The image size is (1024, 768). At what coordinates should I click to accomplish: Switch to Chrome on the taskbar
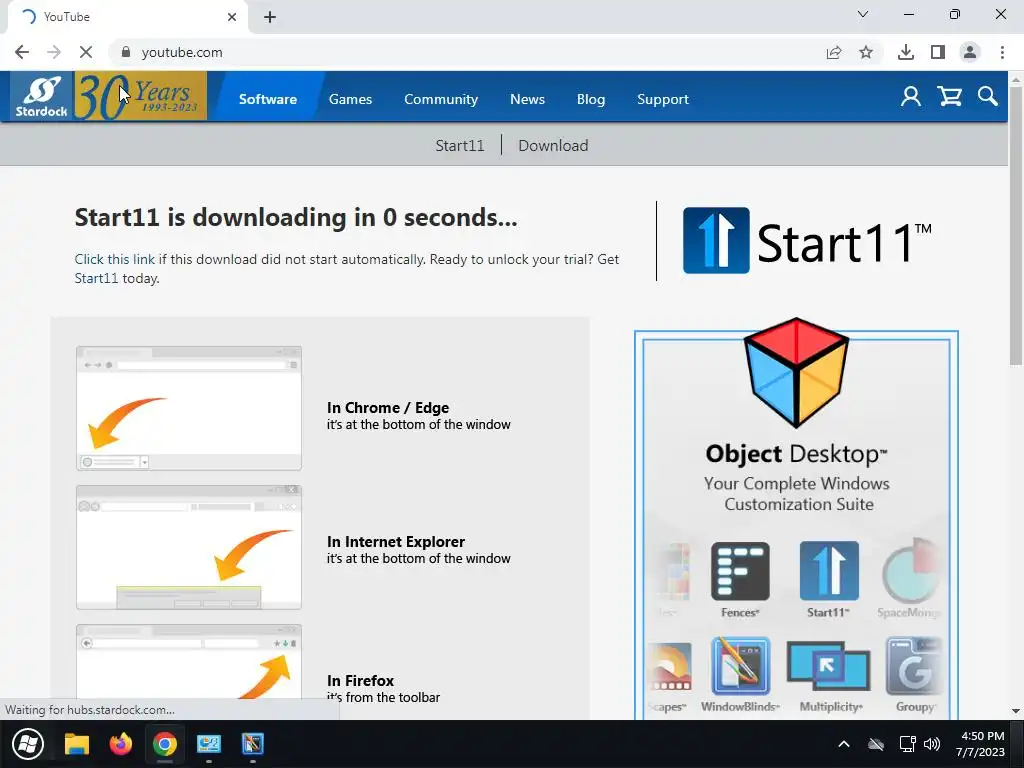(x=165, y=744)
